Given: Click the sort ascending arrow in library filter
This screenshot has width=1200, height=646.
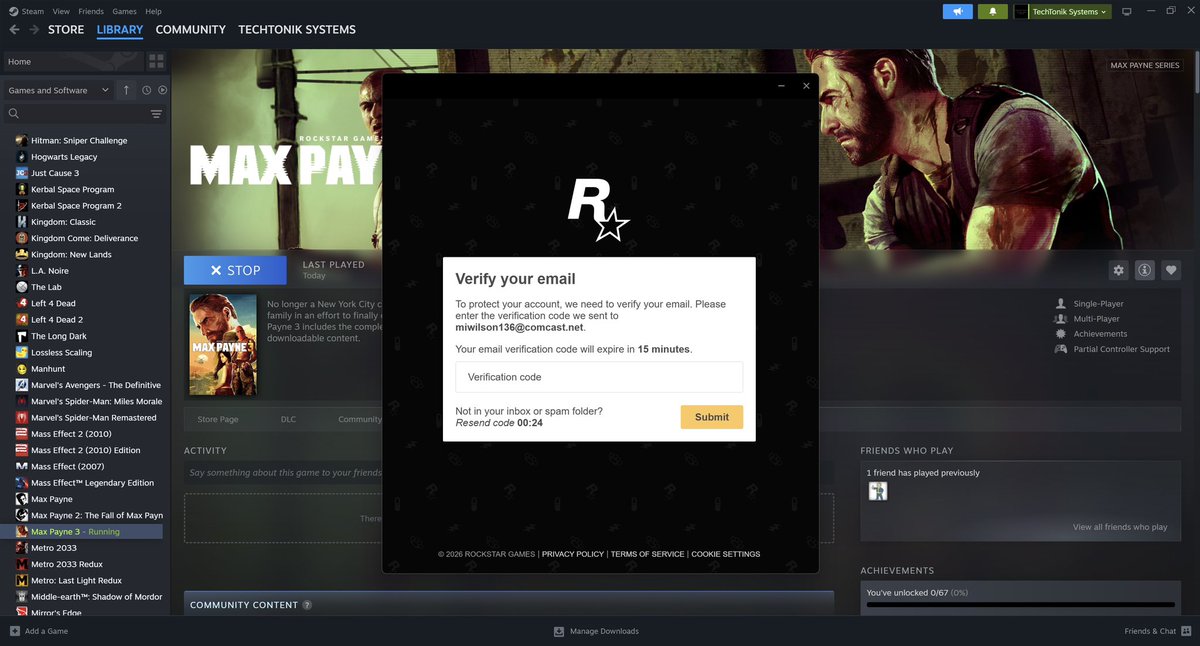Looking at the screenshot, I should point(126,90).
